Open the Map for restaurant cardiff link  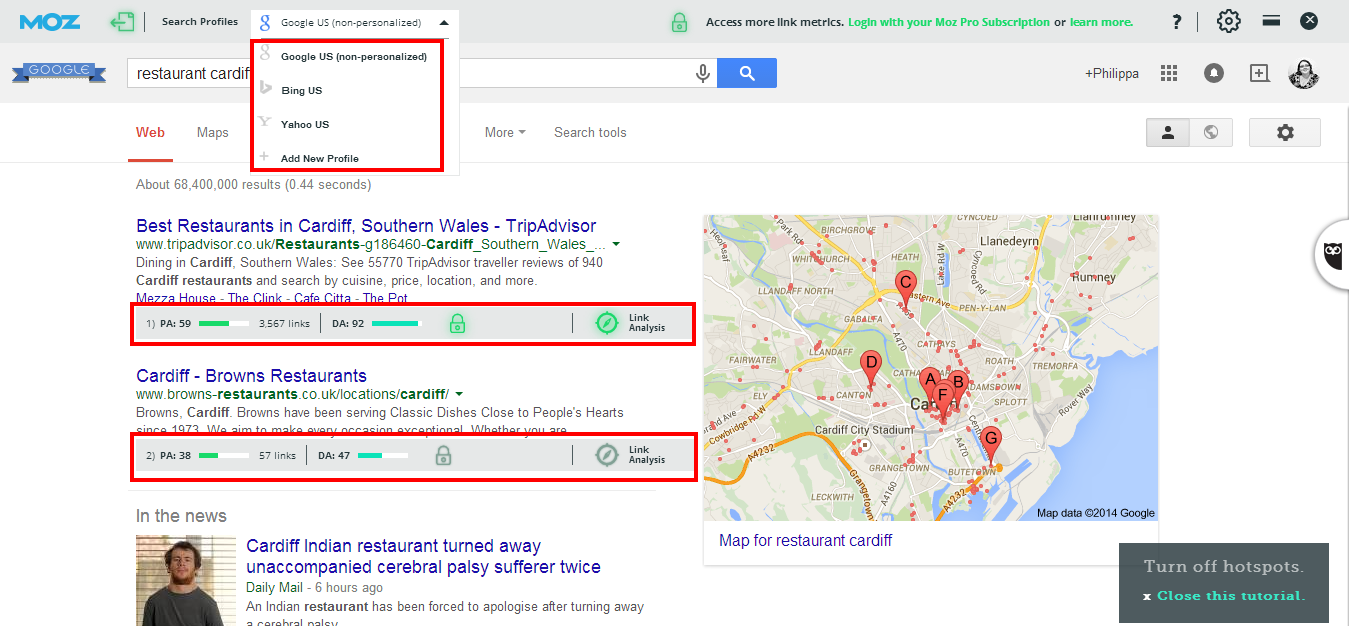coord(805,540)
